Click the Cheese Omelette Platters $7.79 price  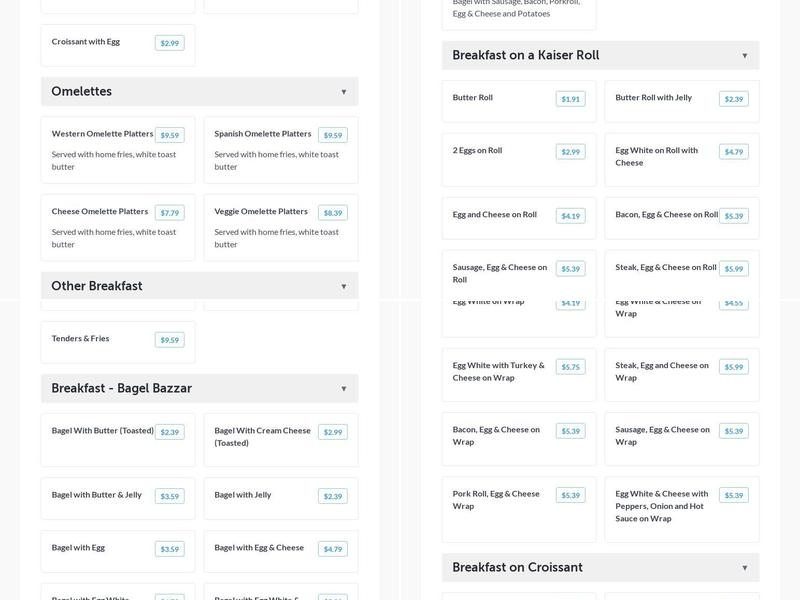click(169, 213)
